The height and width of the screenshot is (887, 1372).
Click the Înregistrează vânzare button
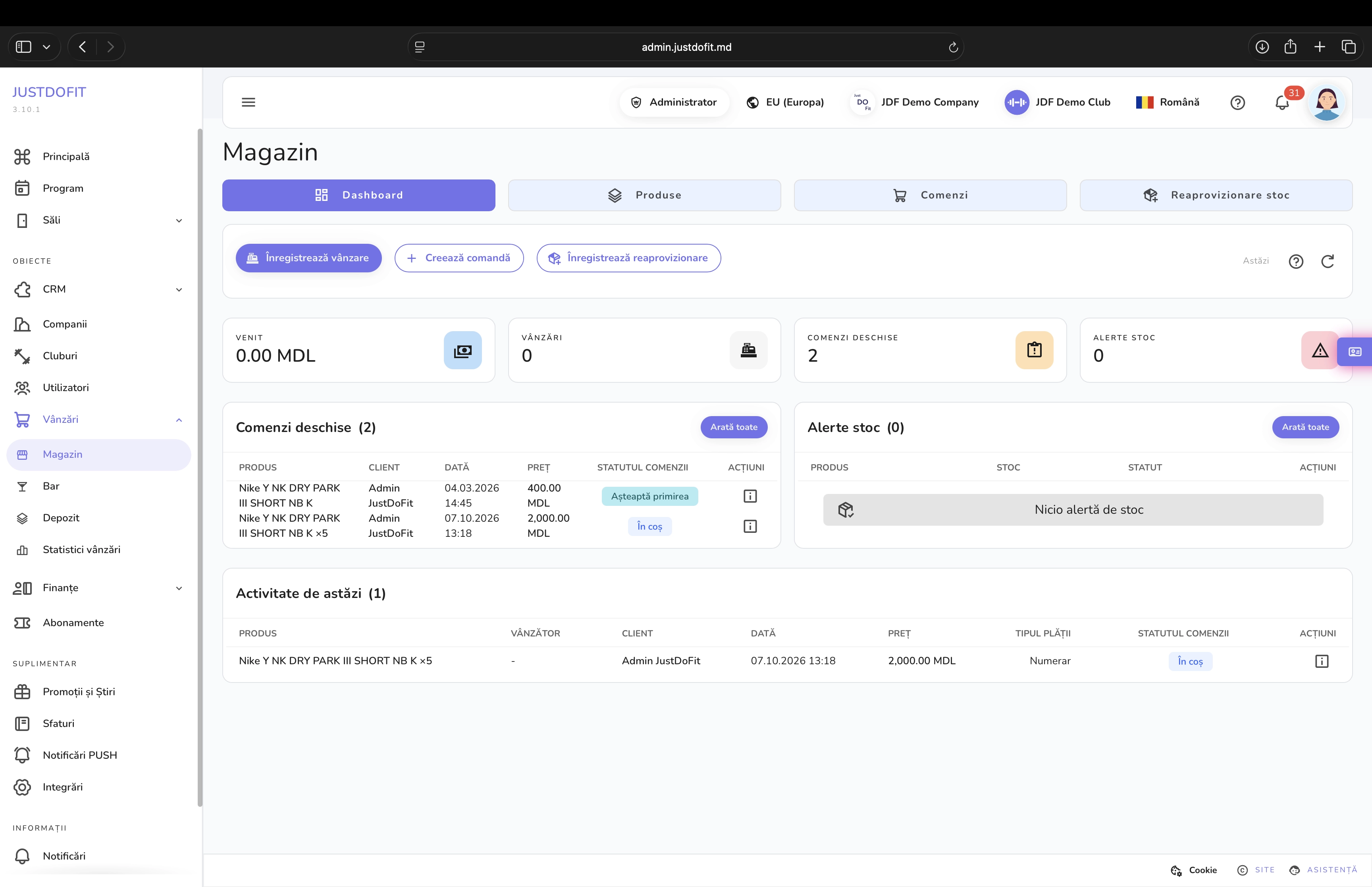pos(308,258)
